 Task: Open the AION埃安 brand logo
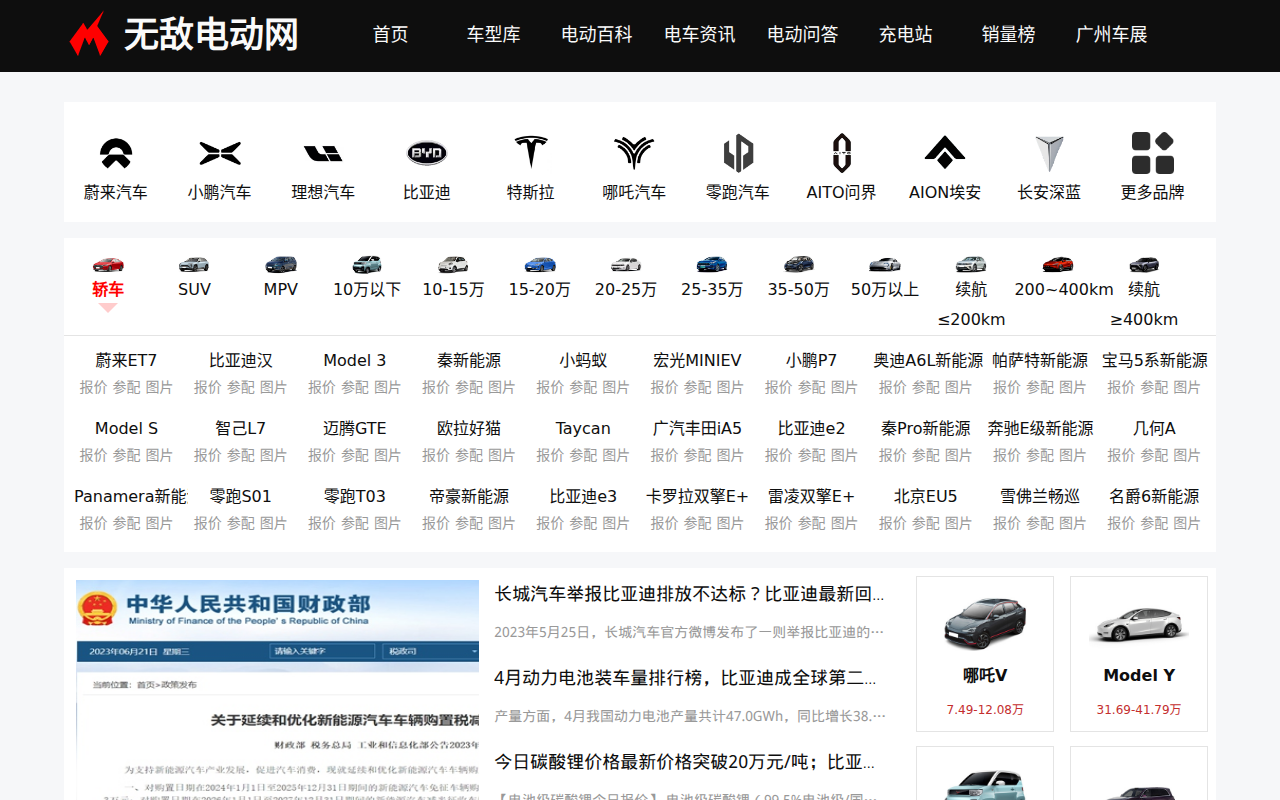(x=945, y=153)
